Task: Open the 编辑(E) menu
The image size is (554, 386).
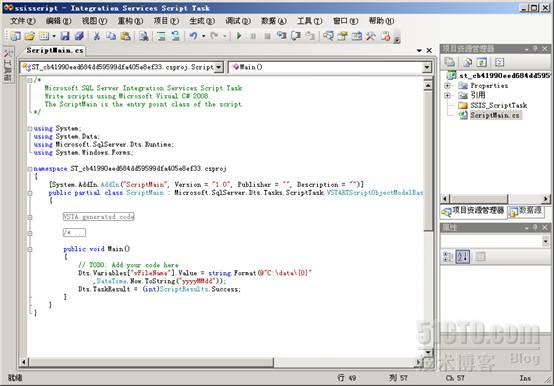Action: [x=59, y=21]
